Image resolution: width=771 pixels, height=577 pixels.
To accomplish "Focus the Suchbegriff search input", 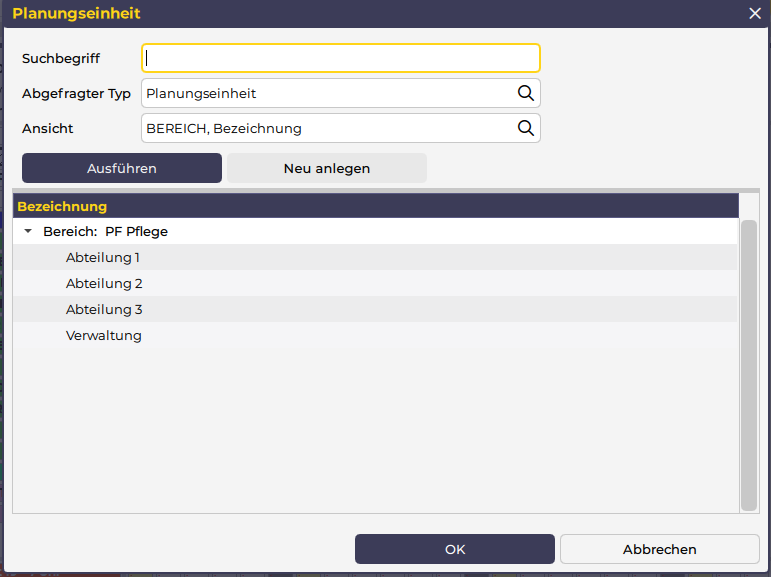I will pos(340,58).
